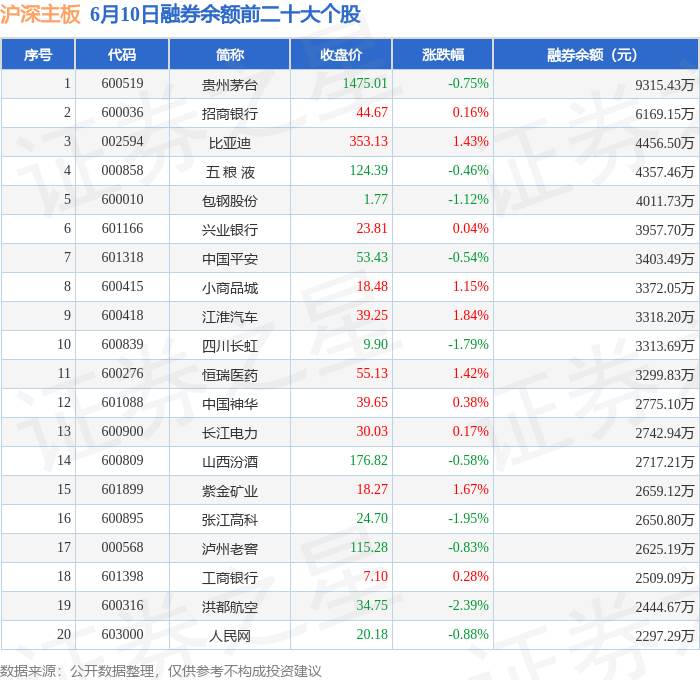Select stock name 招商银行
This screenshot has width=700, height=680.
230,113
